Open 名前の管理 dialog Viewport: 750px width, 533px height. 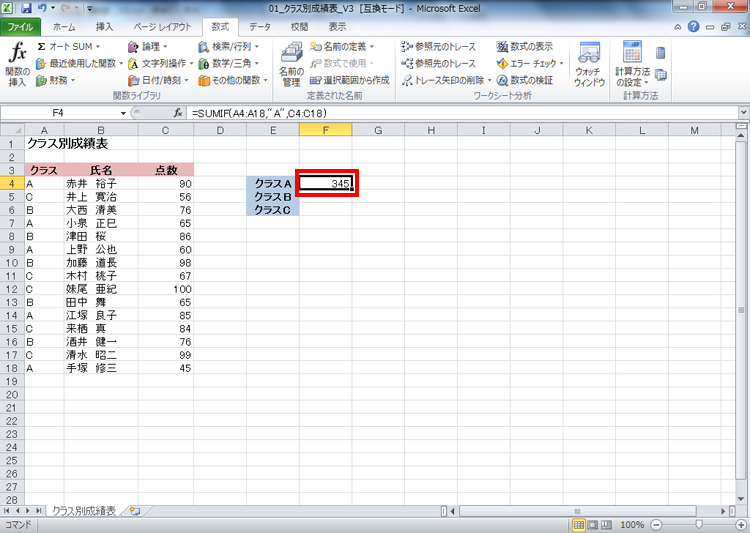point(291,64)
